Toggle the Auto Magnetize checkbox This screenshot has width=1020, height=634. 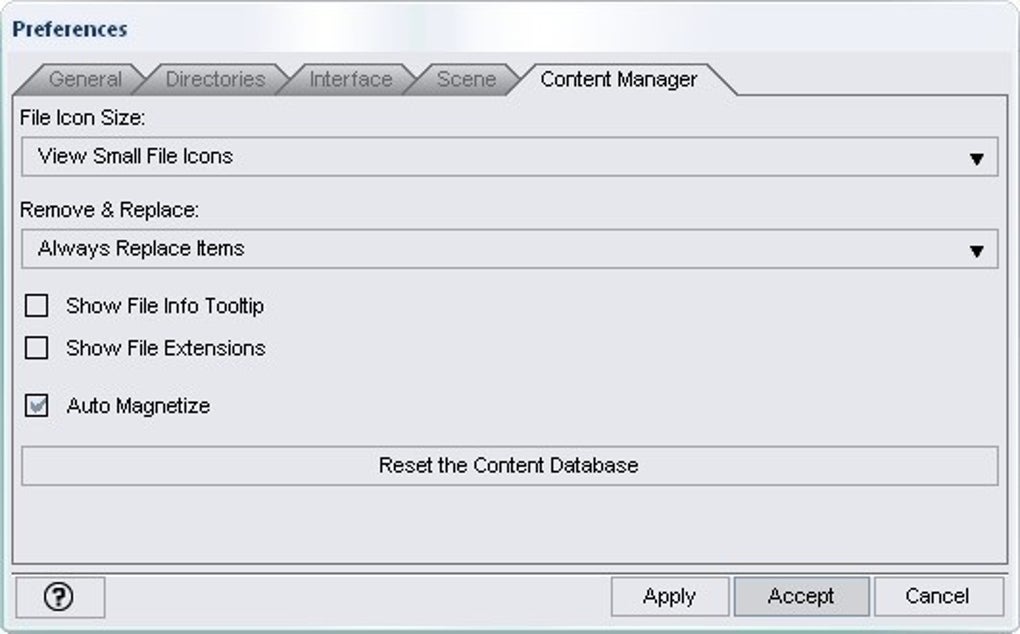tap(37, 406)
